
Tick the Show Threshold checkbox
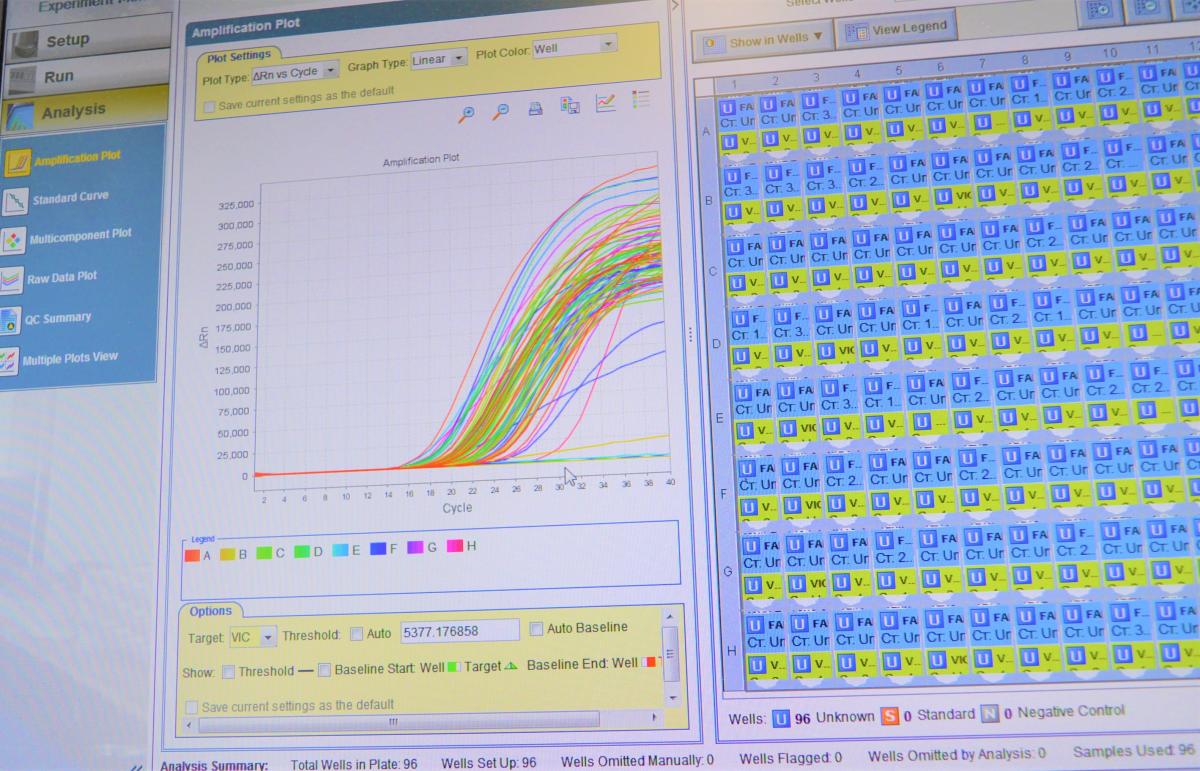229,672
